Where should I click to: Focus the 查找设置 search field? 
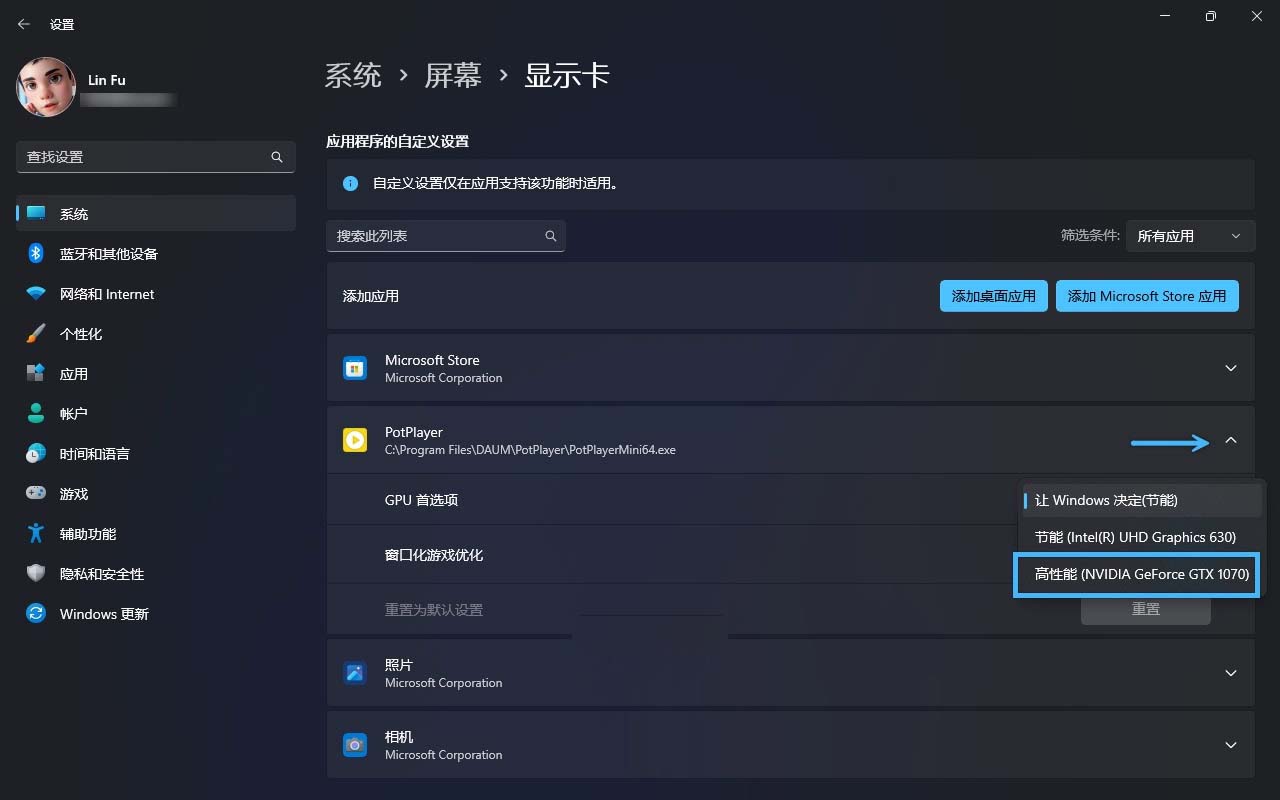[x=156, y=157]
